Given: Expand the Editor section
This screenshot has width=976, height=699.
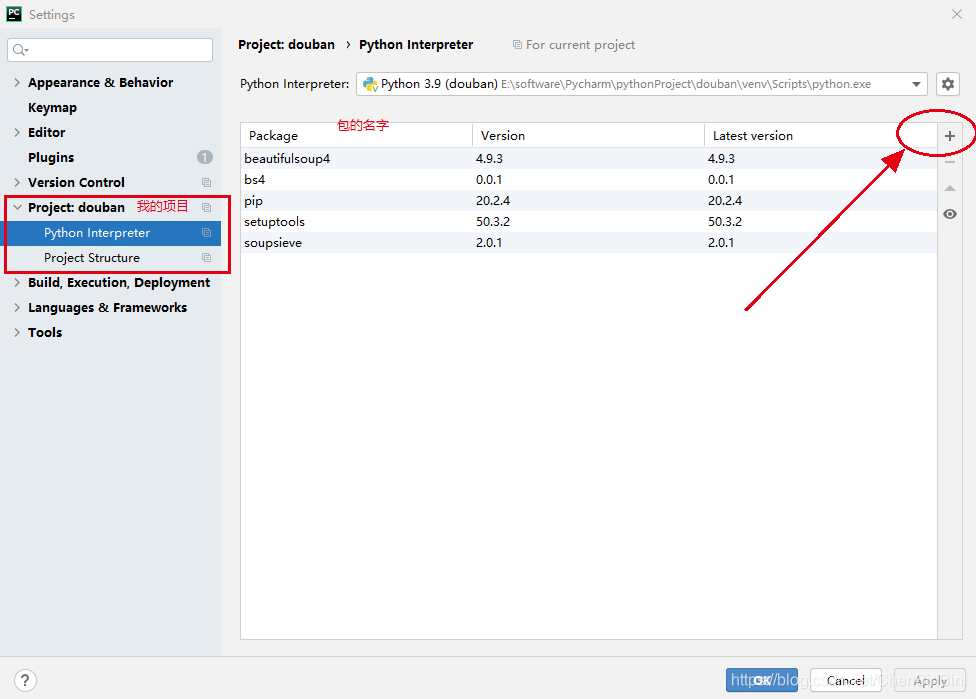Looking at the screenshot, I should pyautogui.click(x=17, y=132).
